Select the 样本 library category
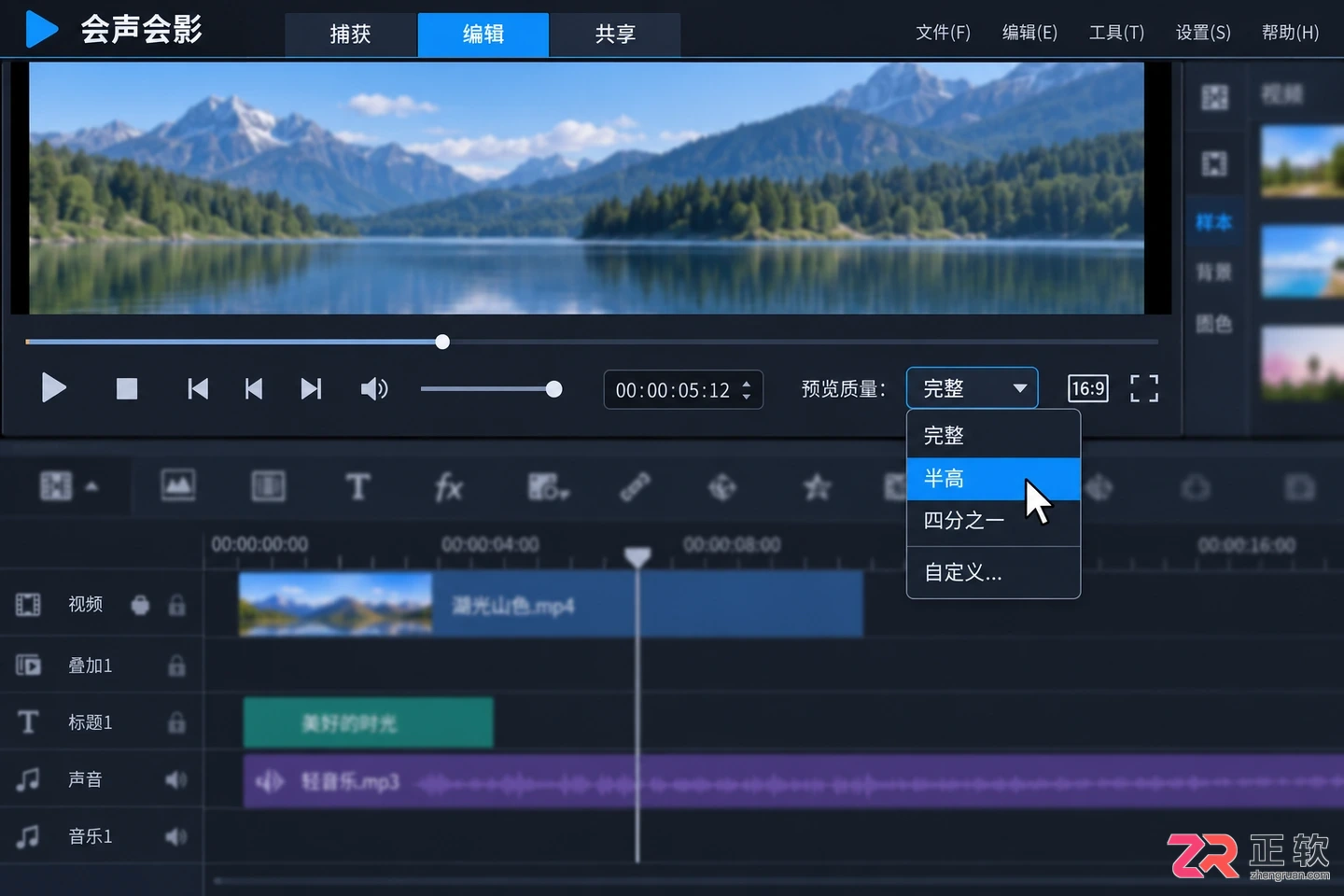The height and width of the screenshot is (896, 1344). point(1213,222)
